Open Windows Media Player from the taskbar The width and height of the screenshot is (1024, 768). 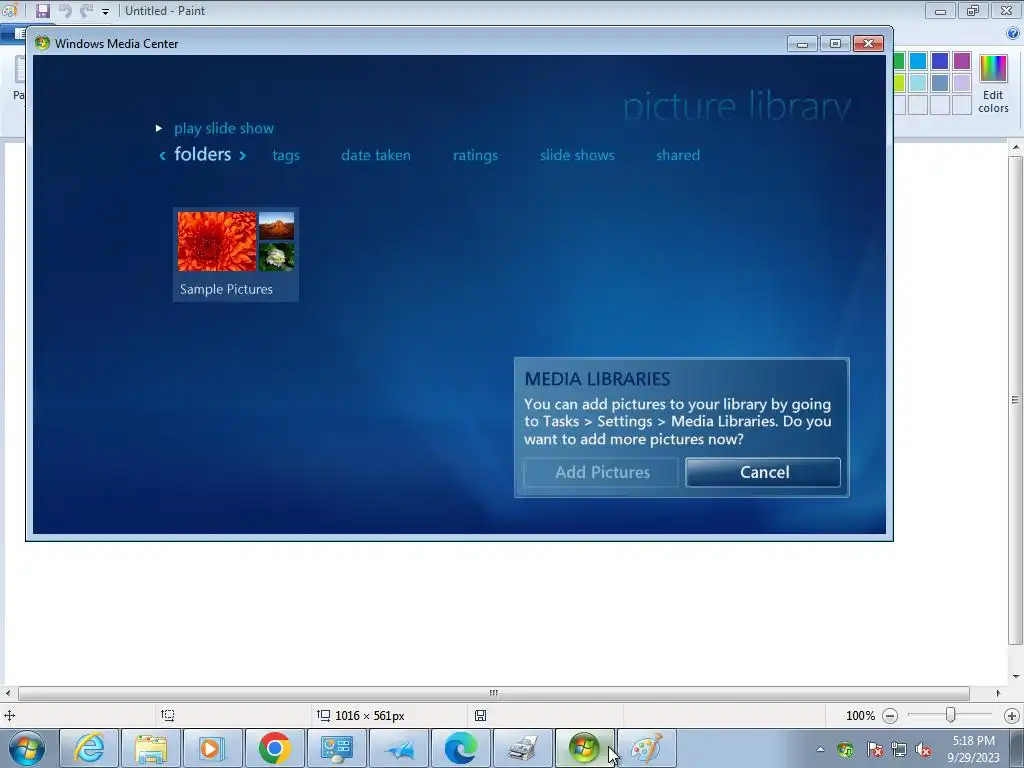[x=212, y=748]
